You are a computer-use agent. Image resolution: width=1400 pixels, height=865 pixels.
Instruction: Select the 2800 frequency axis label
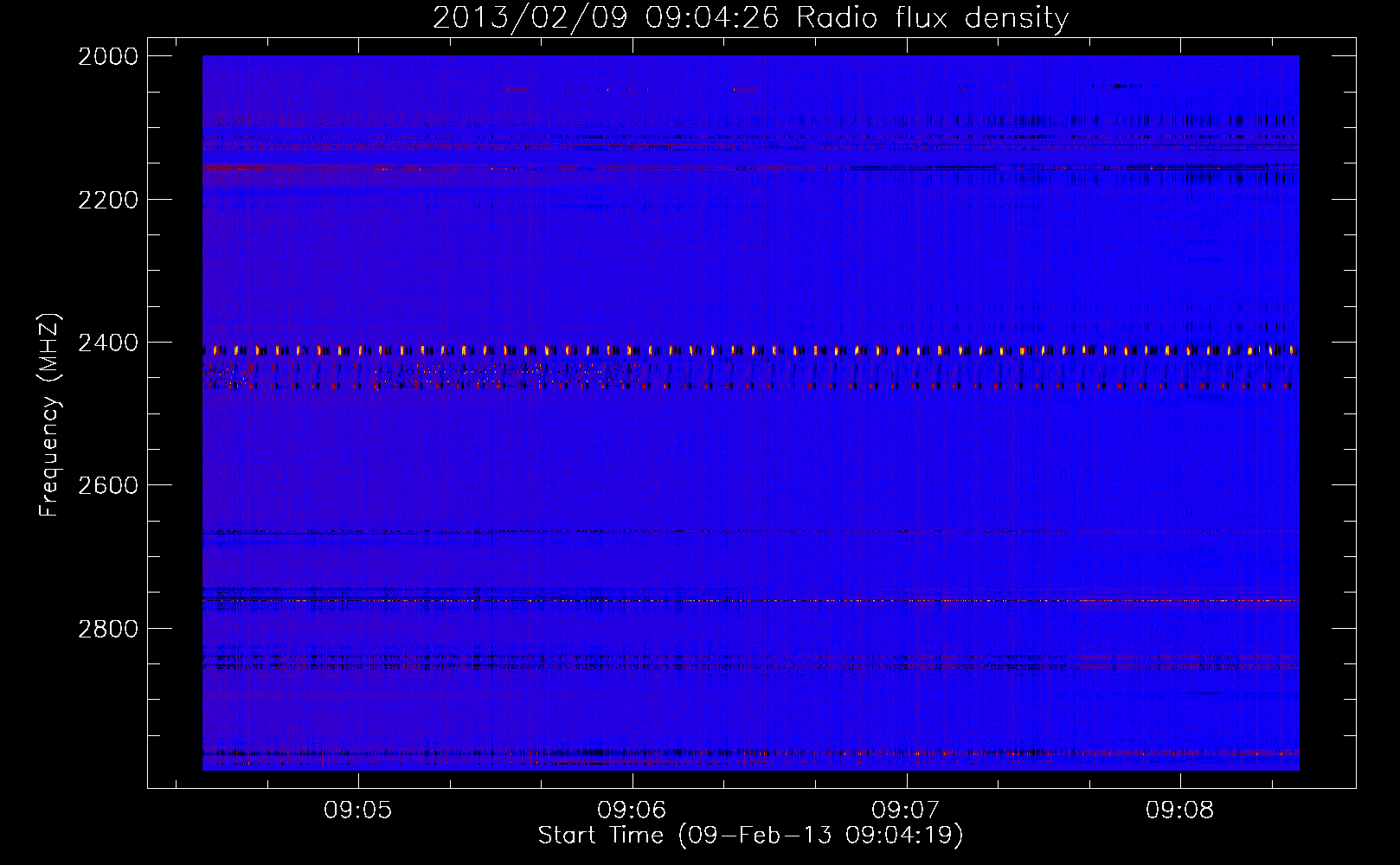pyautogui.click(x=108, y=629)
